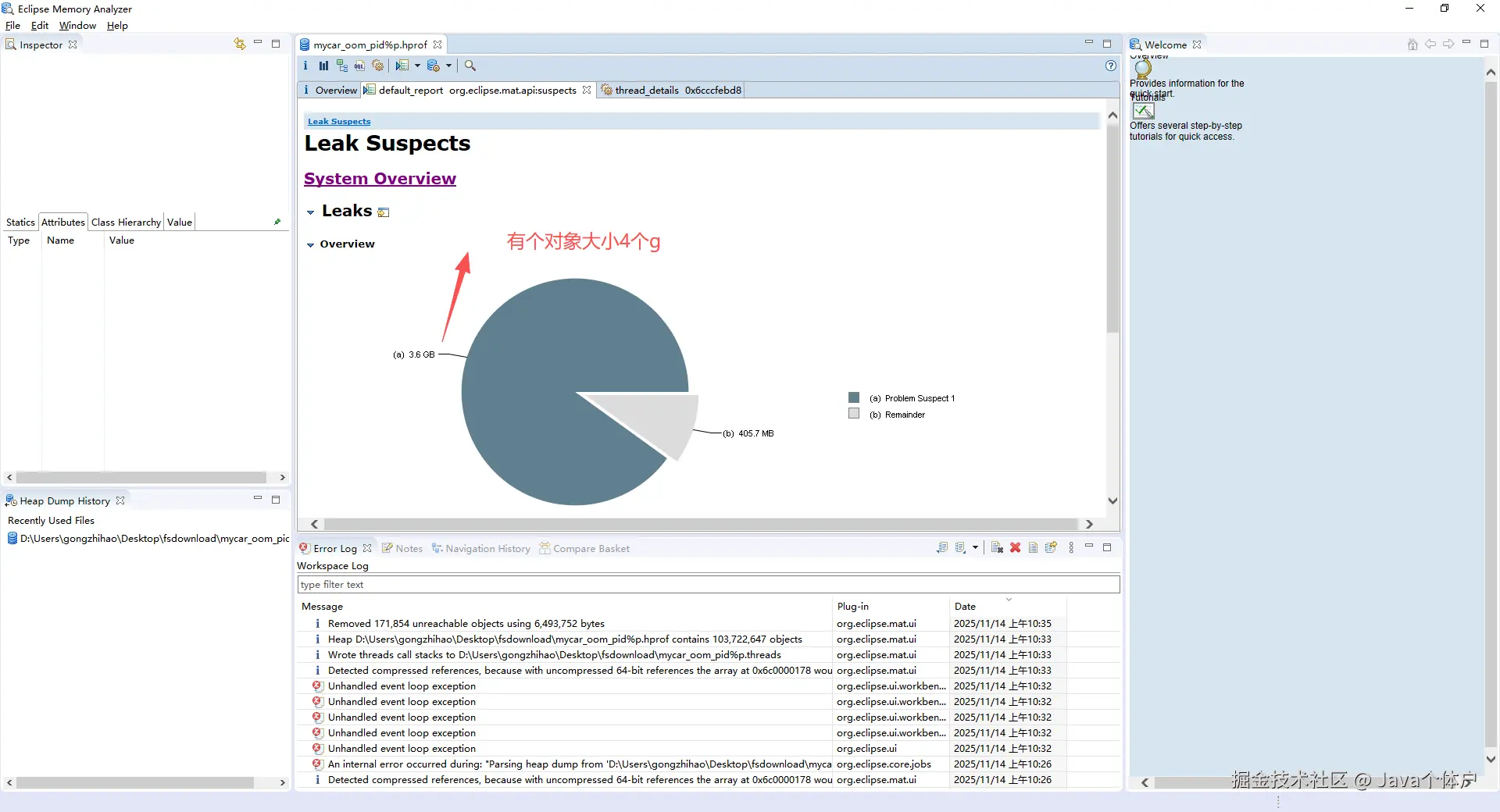The image size is (1500, 812).
Task: Open the log file document icon
Action: tap(1033, 548)
